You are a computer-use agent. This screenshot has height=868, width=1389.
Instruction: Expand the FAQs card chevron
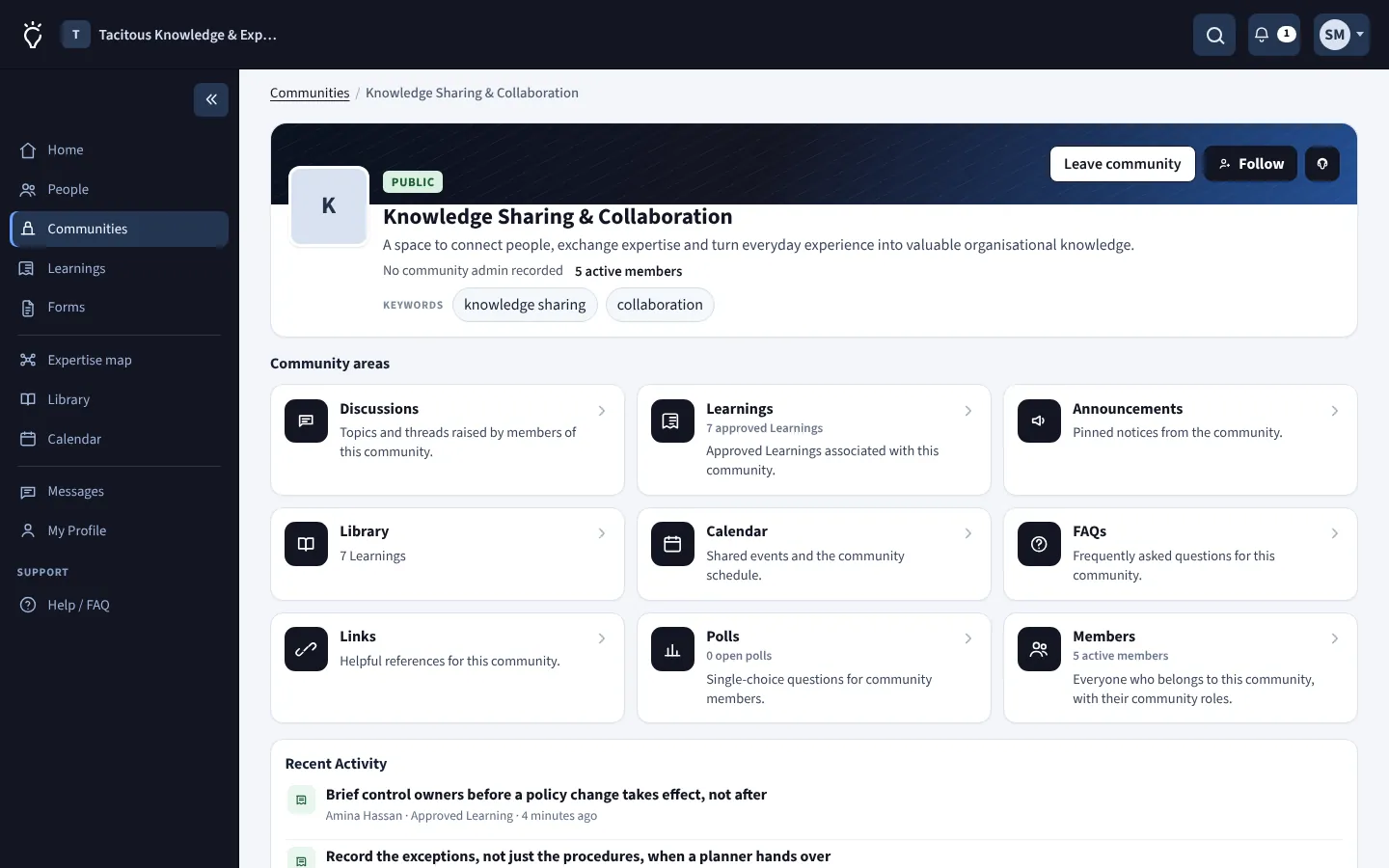(x=1335, y=533)
